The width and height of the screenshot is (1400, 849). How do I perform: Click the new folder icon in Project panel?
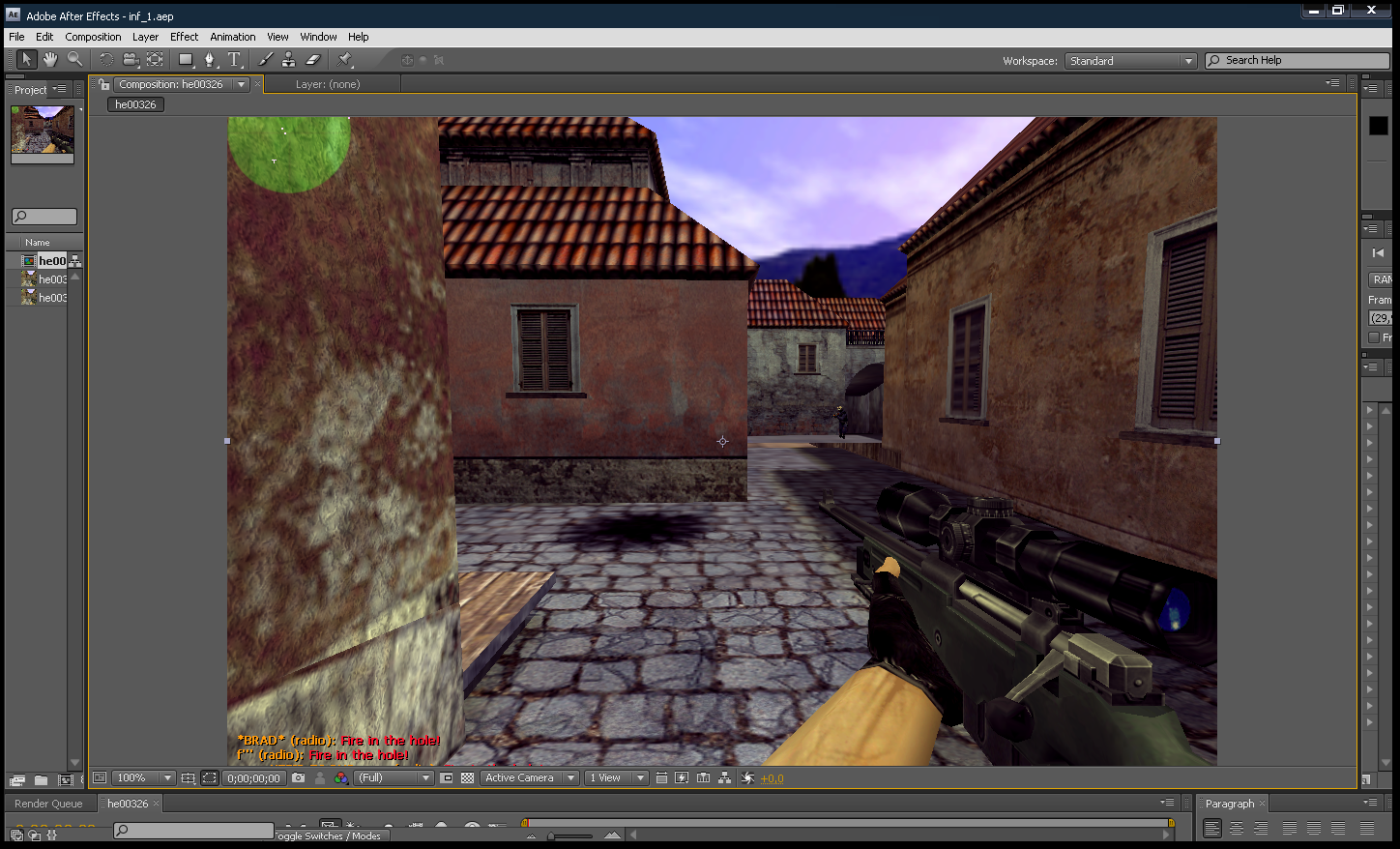41,779
